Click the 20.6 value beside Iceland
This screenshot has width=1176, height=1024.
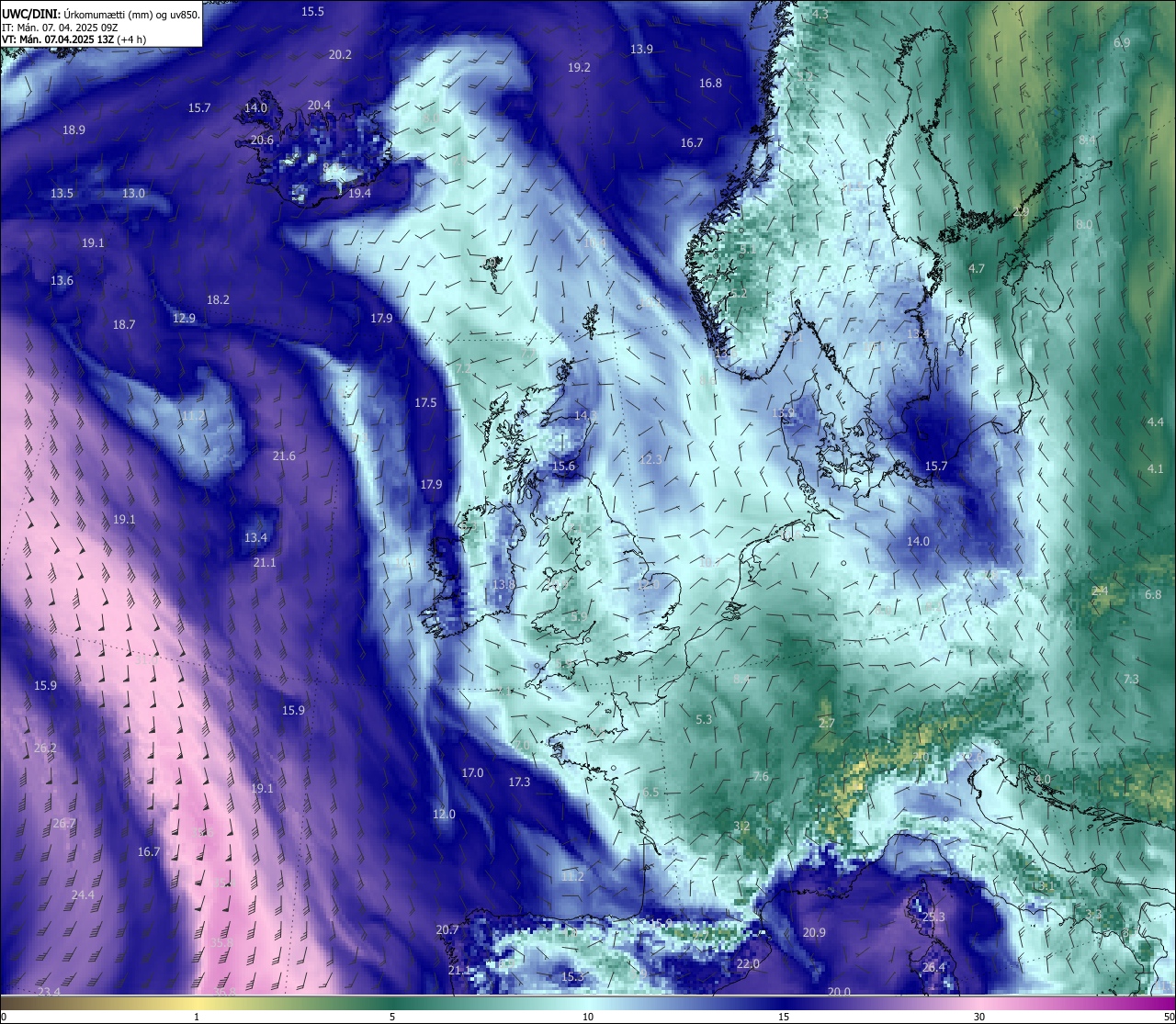point(262,140)
